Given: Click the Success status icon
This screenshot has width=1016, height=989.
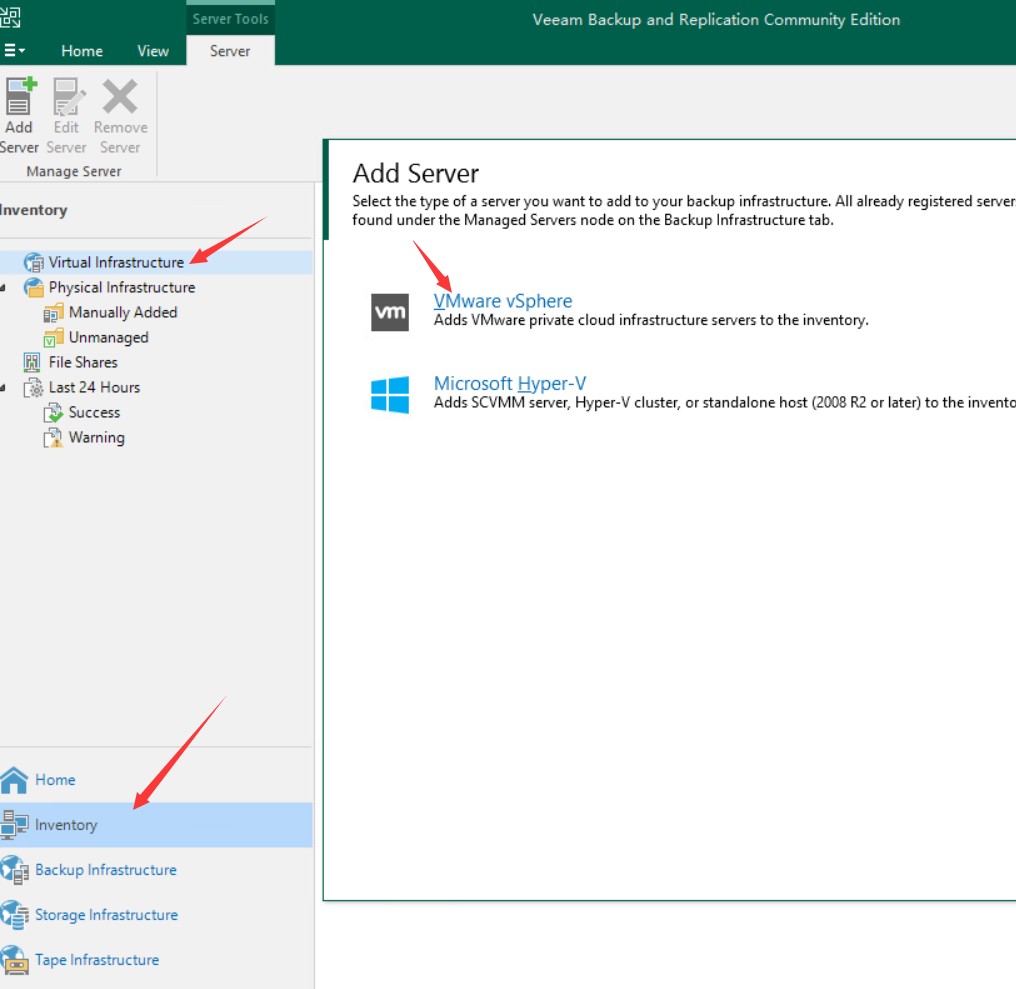Looking at the screenshot, I should (53, 413).
